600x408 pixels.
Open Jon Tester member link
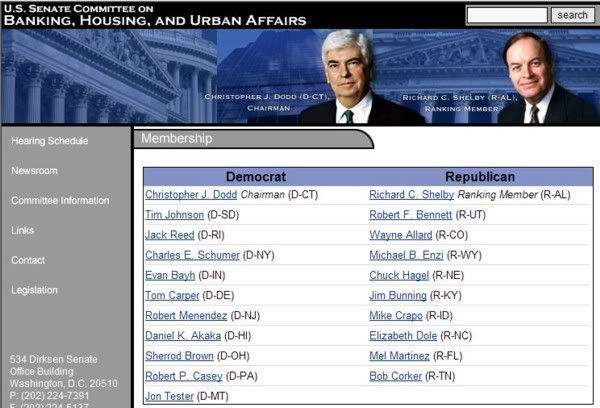click(169, 397)
